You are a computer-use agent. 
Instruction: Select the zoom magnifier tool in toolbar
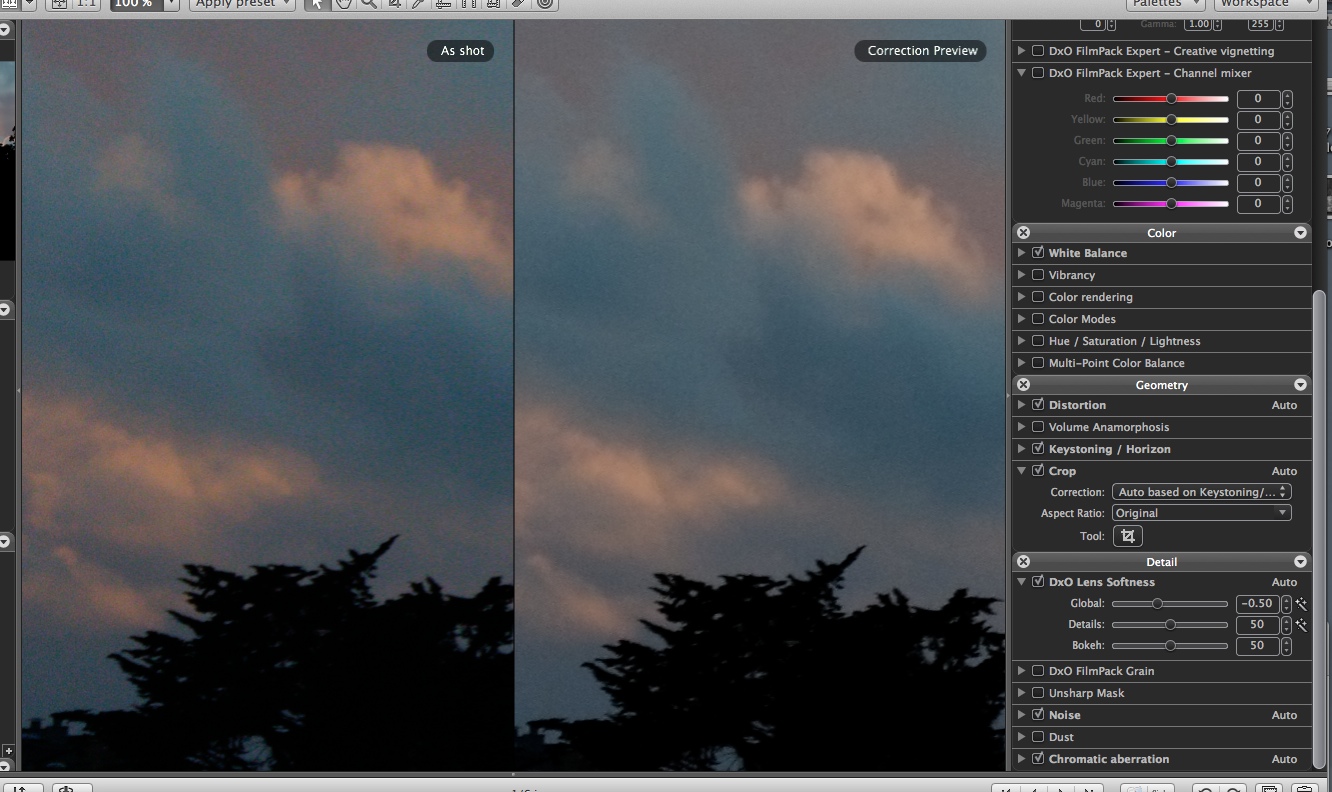[x=369, y=4]
